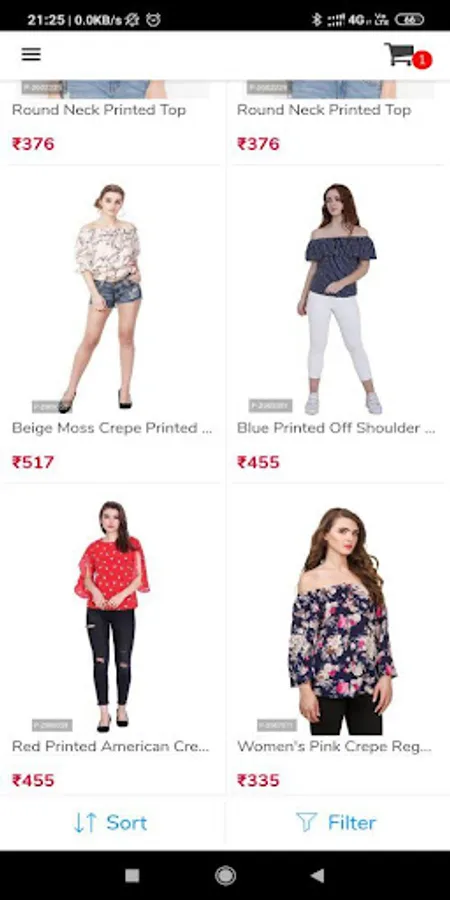Open the shopping cart
Viewport: 450px width, 900px height.
coord(399,55)
